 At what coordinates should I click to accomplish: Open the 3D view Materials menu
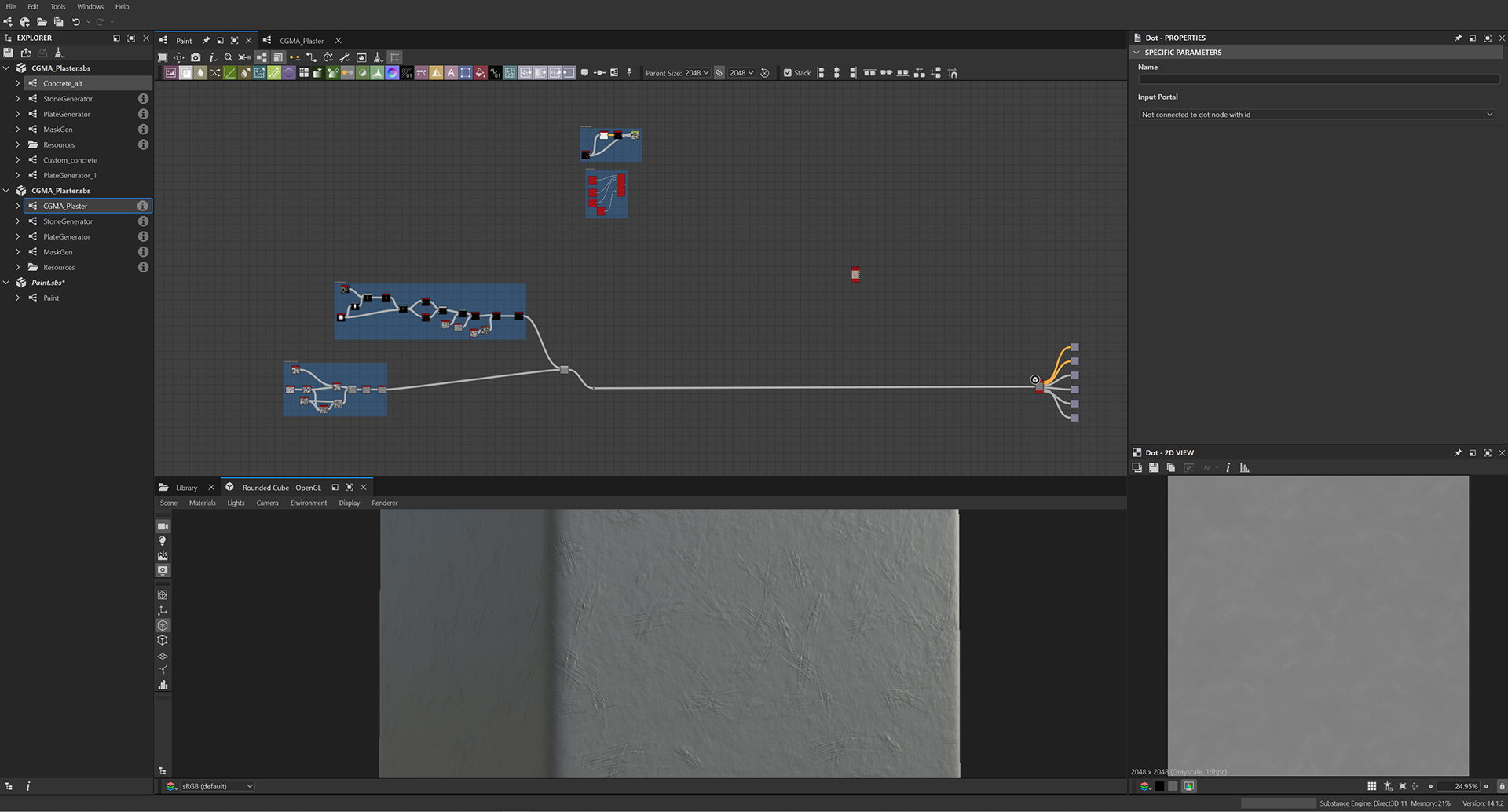click(202, 503)
